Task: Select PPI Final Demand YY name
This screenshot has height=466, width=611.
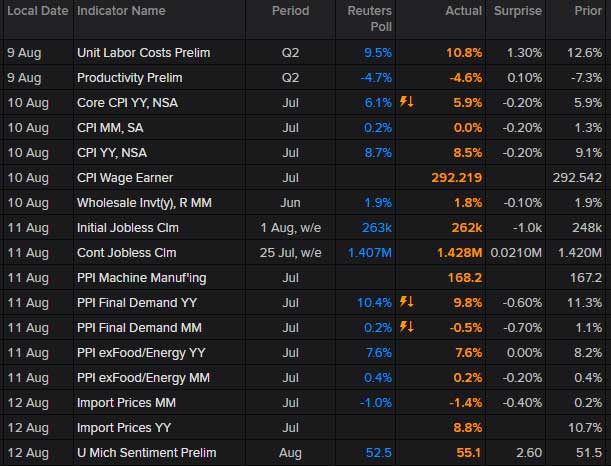Action: (137, 303)
